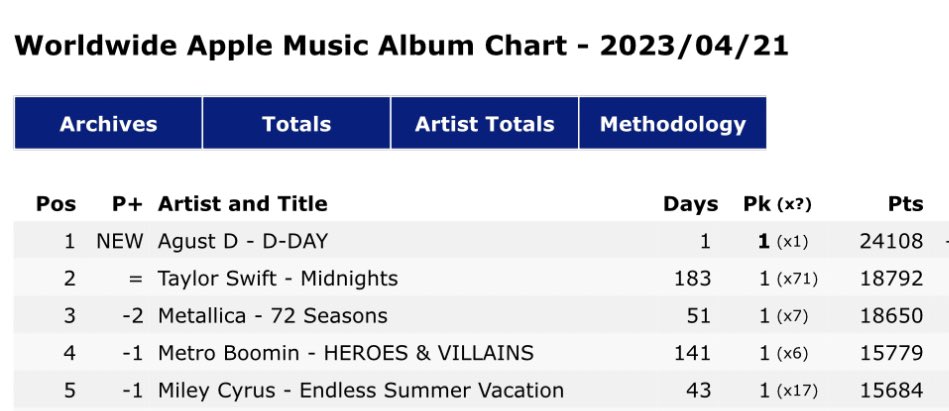
Task: Click the Pts column header
Action: point(905,204)
